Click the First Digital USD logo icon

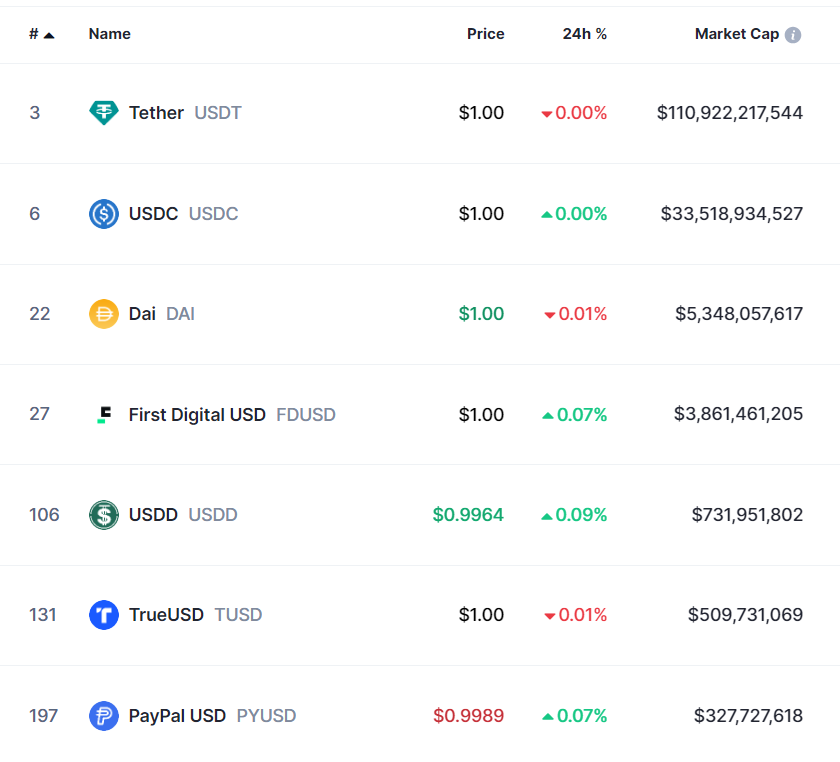pos(104,414)
